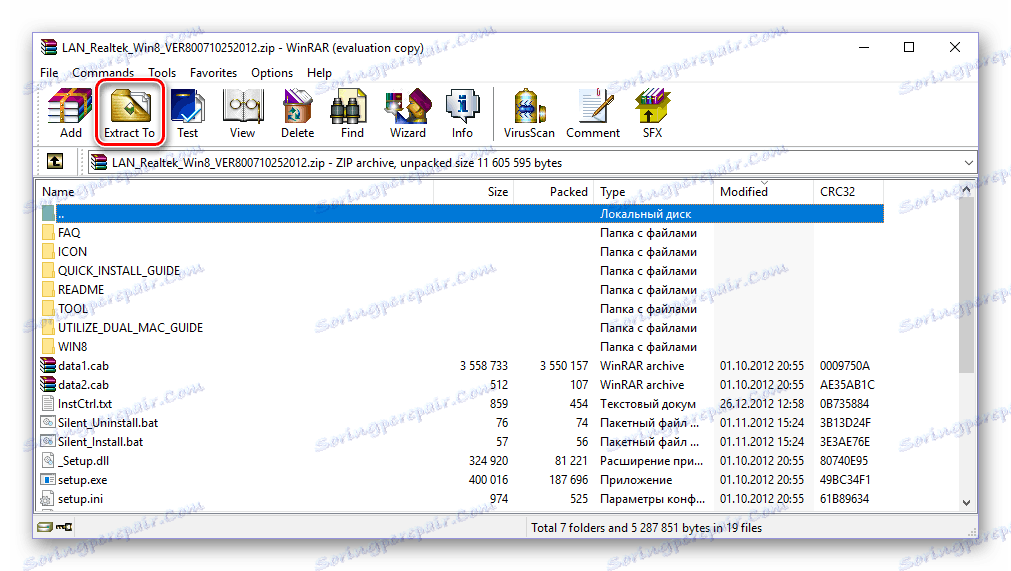1011x571 pixels.
Task: Sort list by Size column
Action: 474,191
